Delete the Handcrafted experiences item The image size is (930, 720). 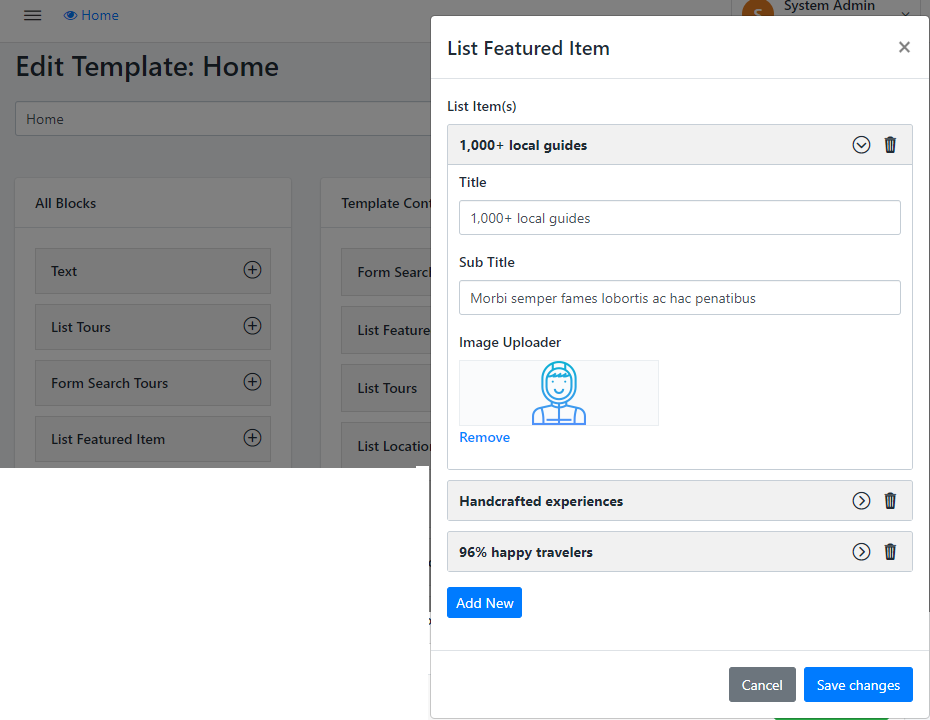pos(890,501)
